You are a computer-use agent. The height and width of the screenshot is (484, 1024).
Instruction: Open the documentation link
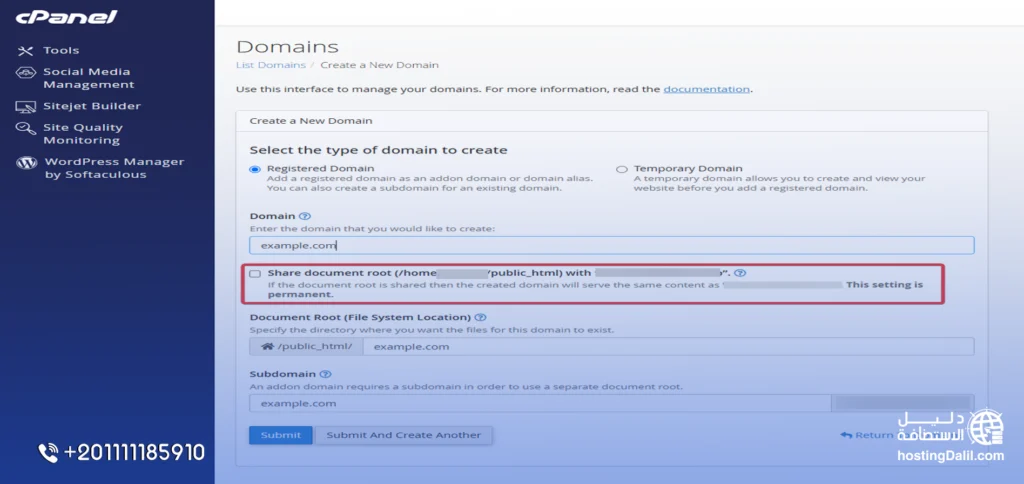(707, 89)
